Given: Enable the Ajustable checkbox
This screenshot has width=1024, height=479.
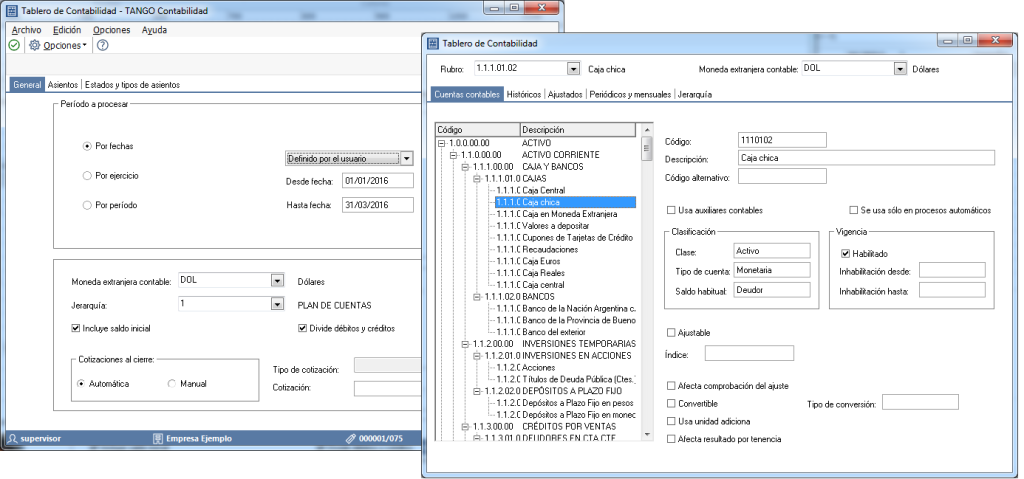Looking at the screenshot, I should [x=671, y=332].
